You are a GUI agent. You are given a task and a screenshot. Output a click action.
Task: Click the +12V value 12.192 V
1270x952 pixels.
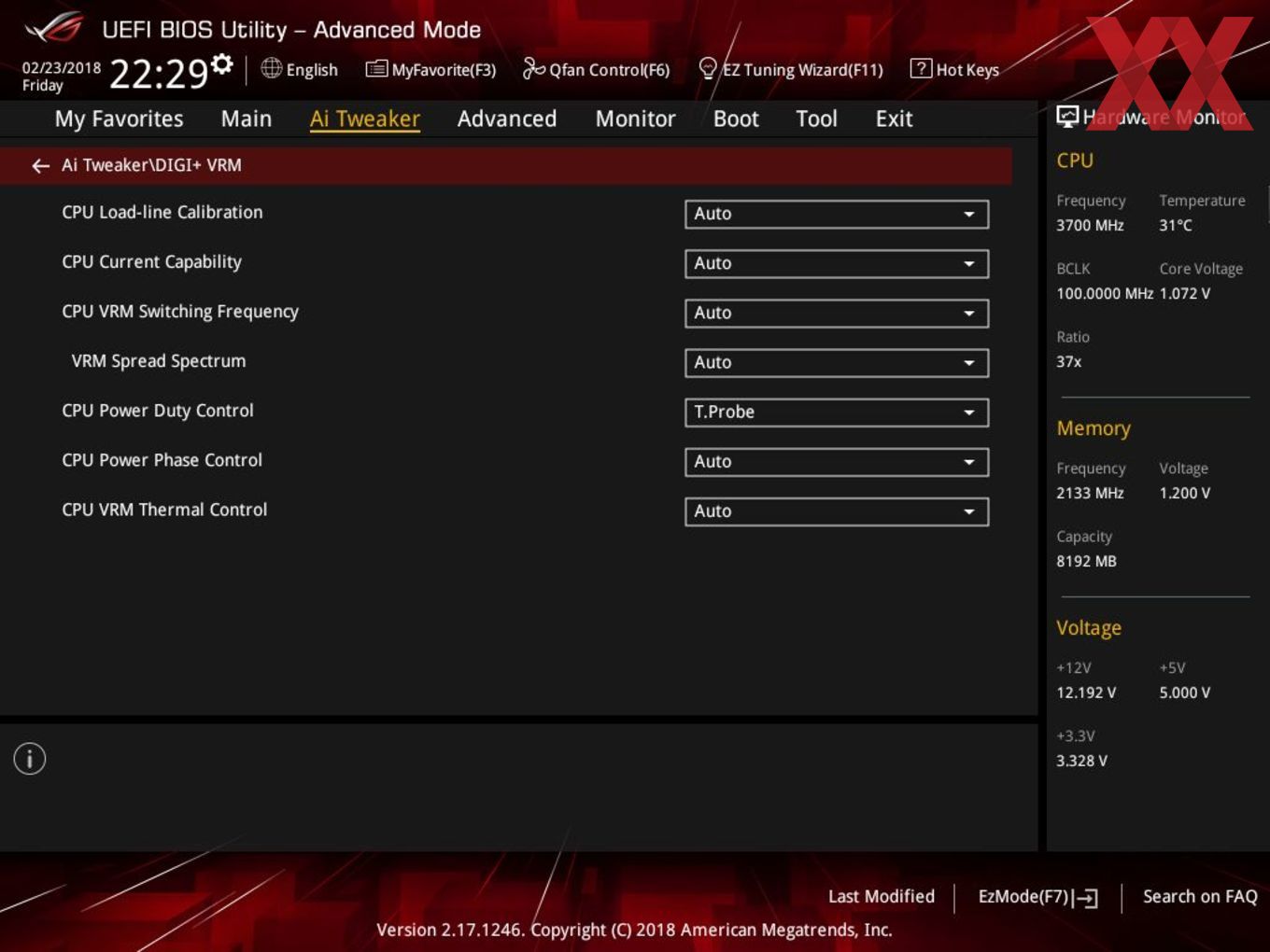[1086, 693]
